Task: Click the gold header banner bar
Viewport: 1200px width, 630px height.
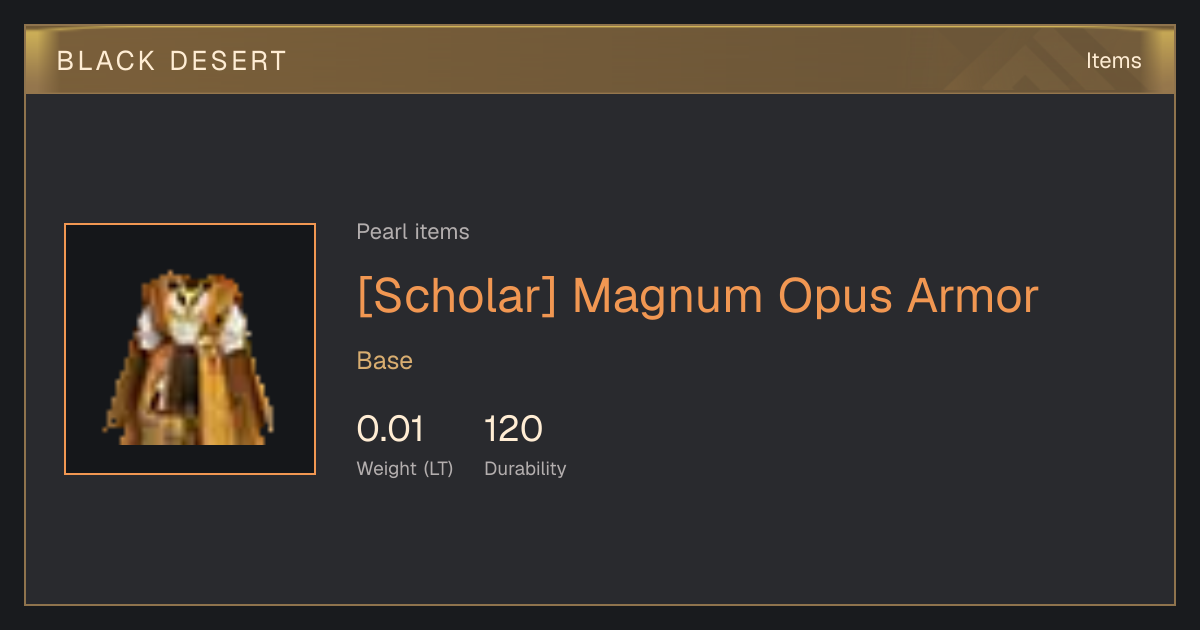Action: pyautogui.click(x=600, y=60)
